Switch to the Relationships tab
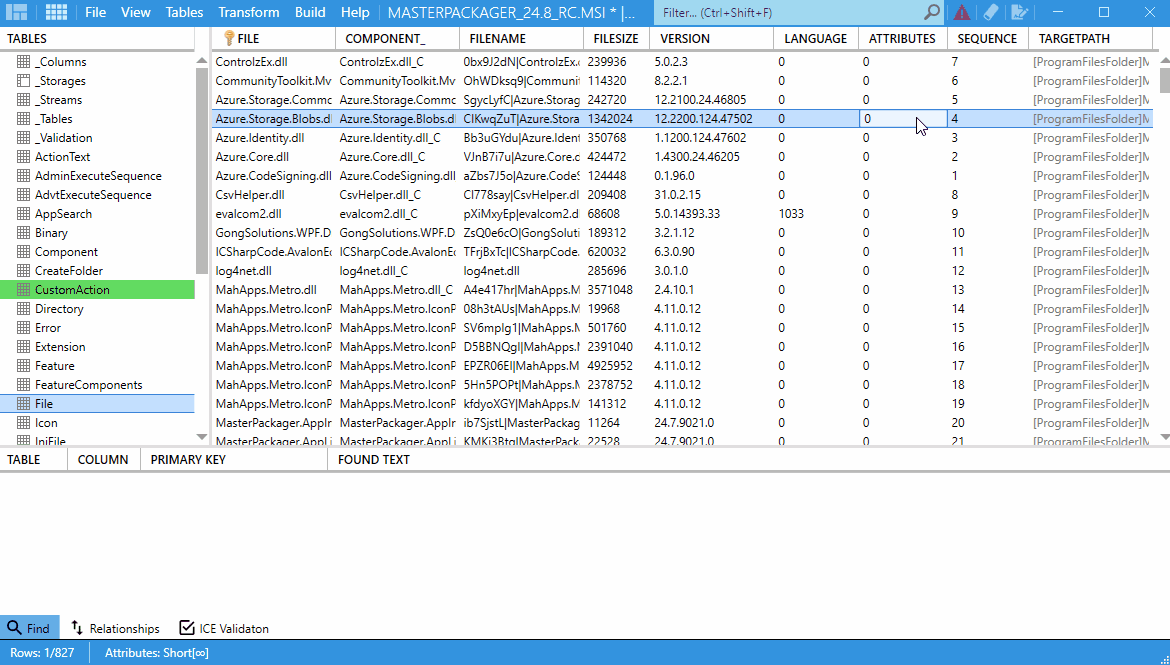The image size is (1170, 665). [x=116, y=628]
